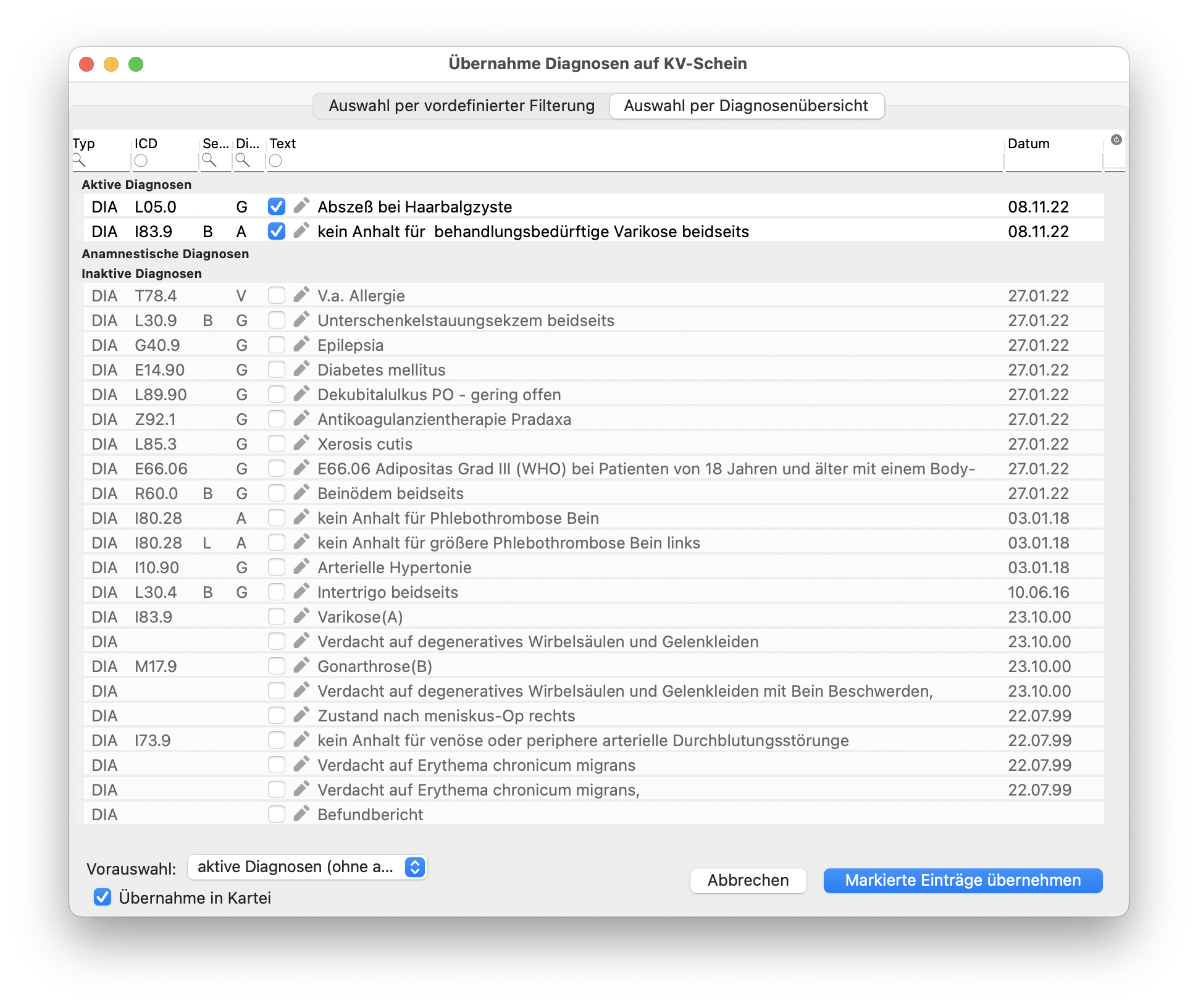Tick the I10.90 Arterielle Hypertonie checkbox
Screen dimensions: 1198x1008
tap(277, 567)
